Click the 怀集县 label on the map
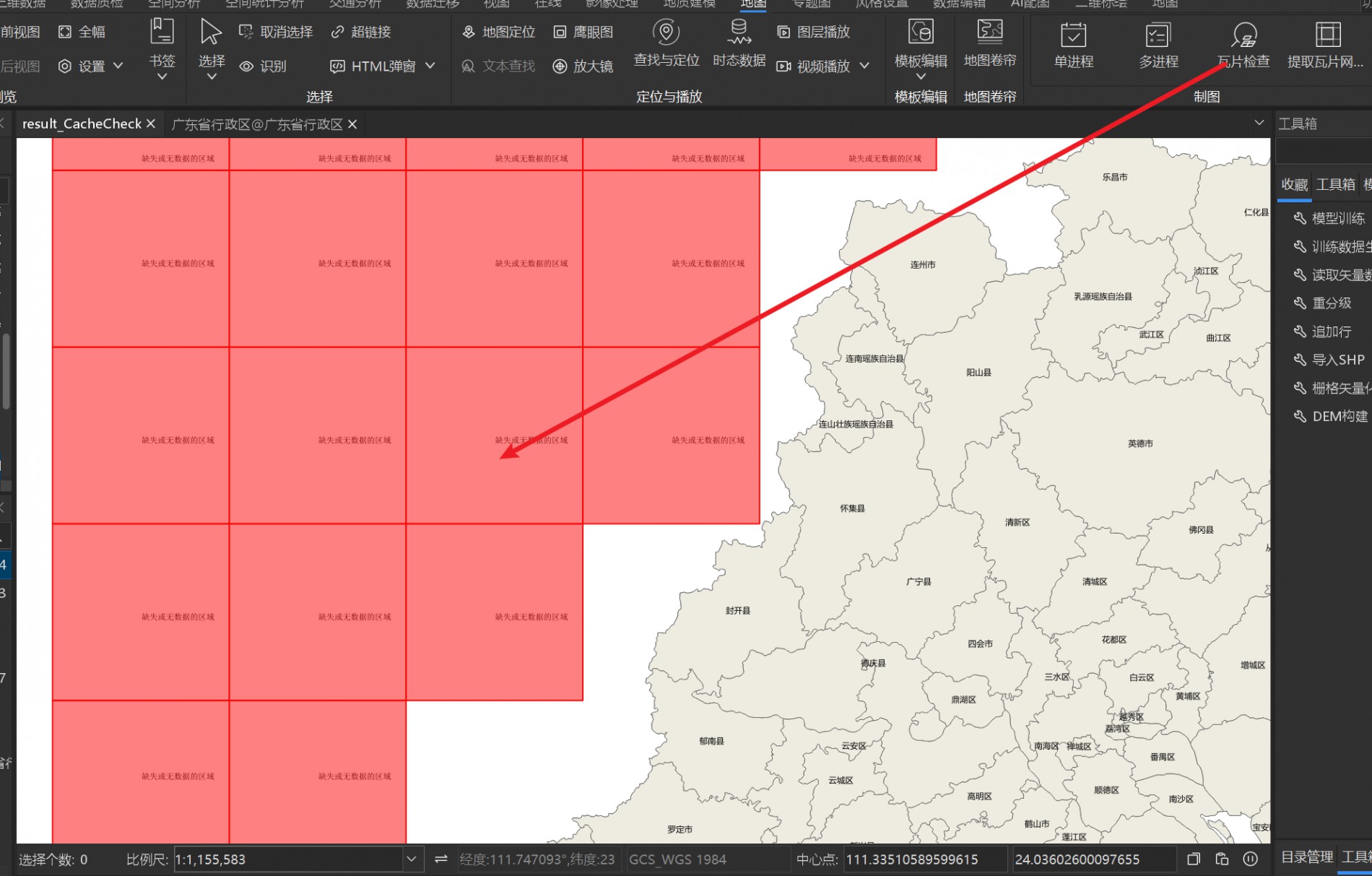Viewport: 1372px width, 876px height. pos(852,508)
